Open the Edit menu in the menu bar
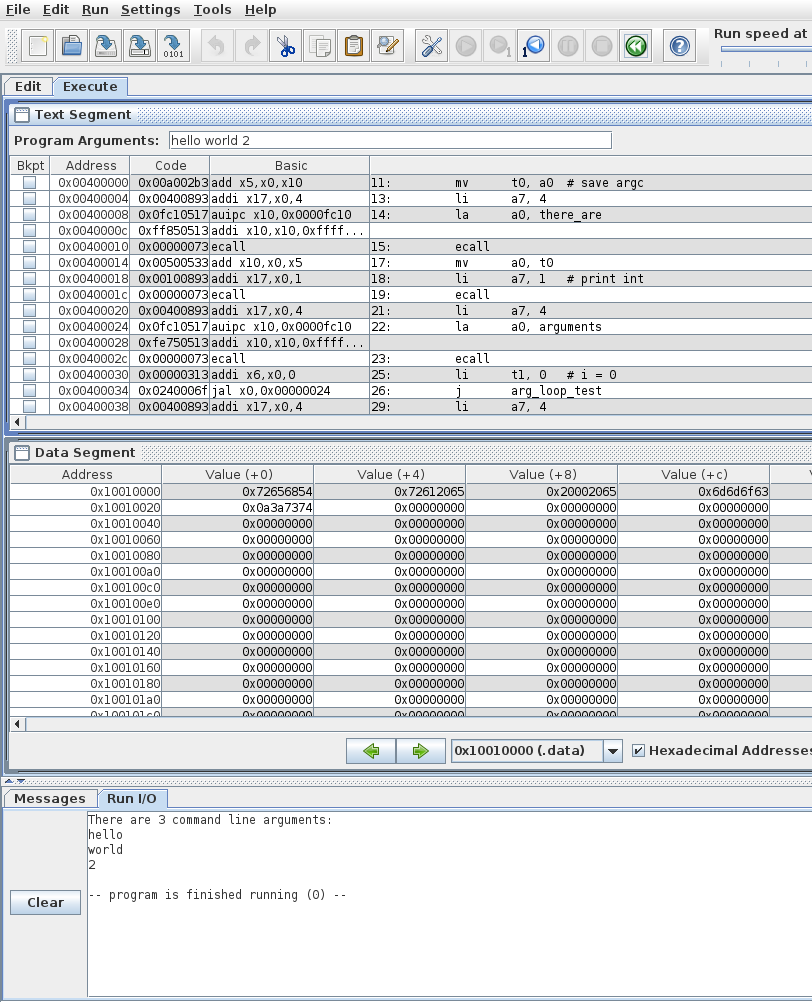The width and height of the screenshot is (812, 1003). click(56, 10)
